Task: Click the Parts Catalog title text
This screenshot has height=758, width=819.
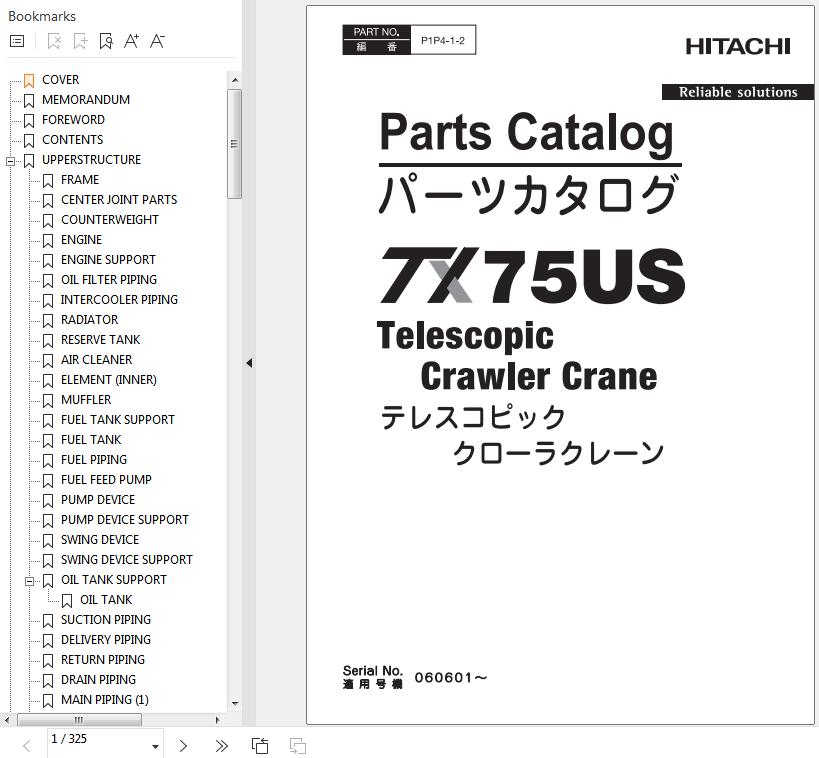Action: pyautogui.click(x=526, y=133)
